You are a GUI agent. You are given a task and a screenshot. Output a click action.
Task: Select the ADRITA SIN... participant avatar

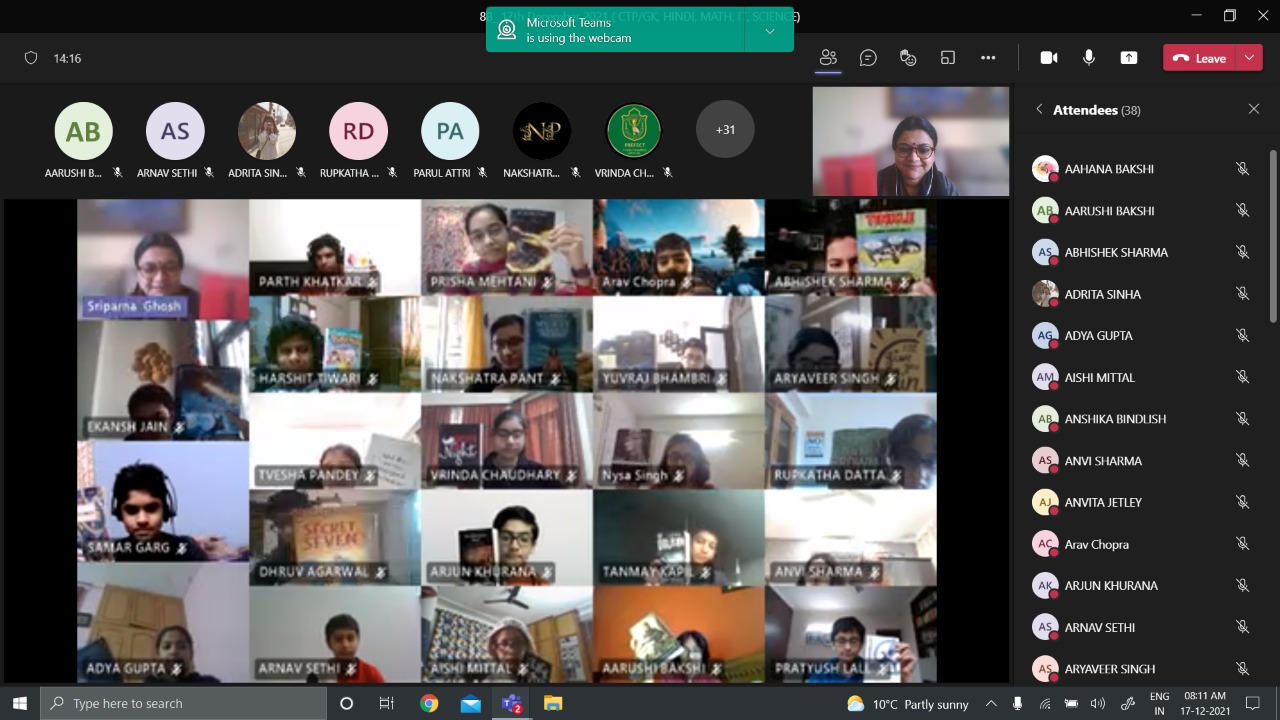point(267,131)
